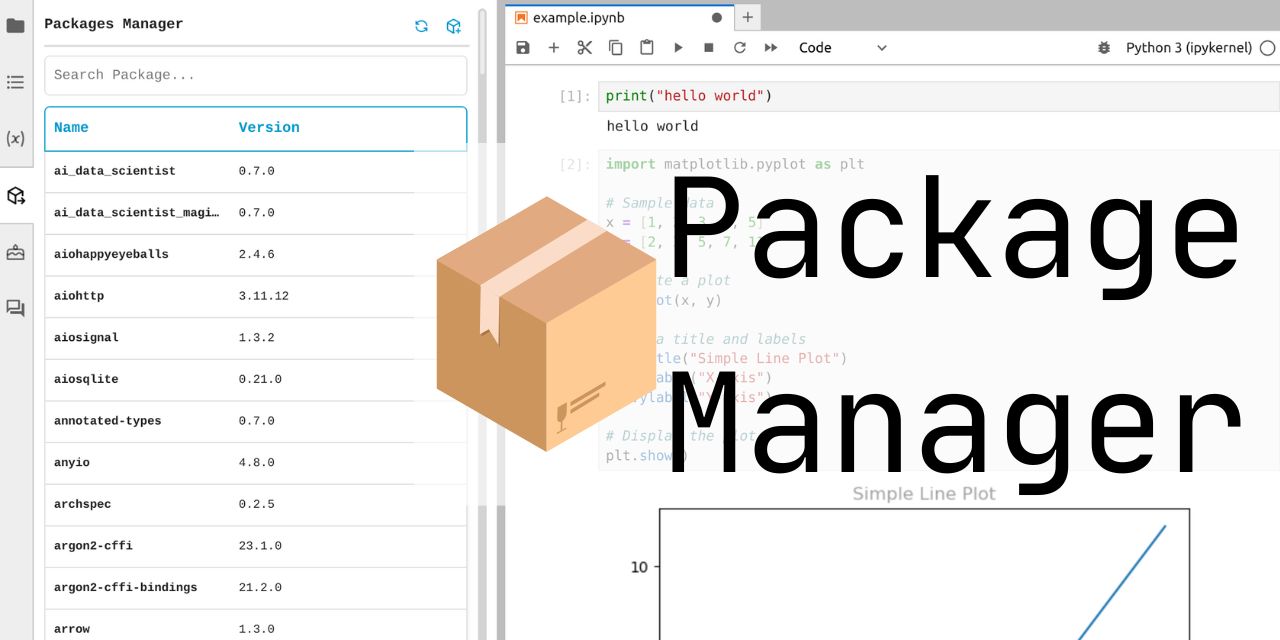Refresh the package list
Screen dimensions: 1280x640
pos(421,26)
